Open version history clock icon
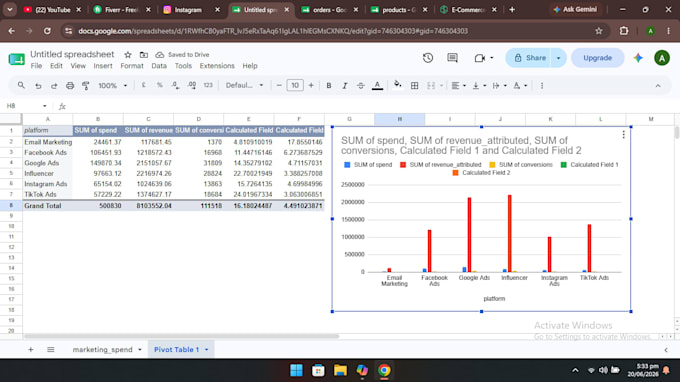 (428, 58)
